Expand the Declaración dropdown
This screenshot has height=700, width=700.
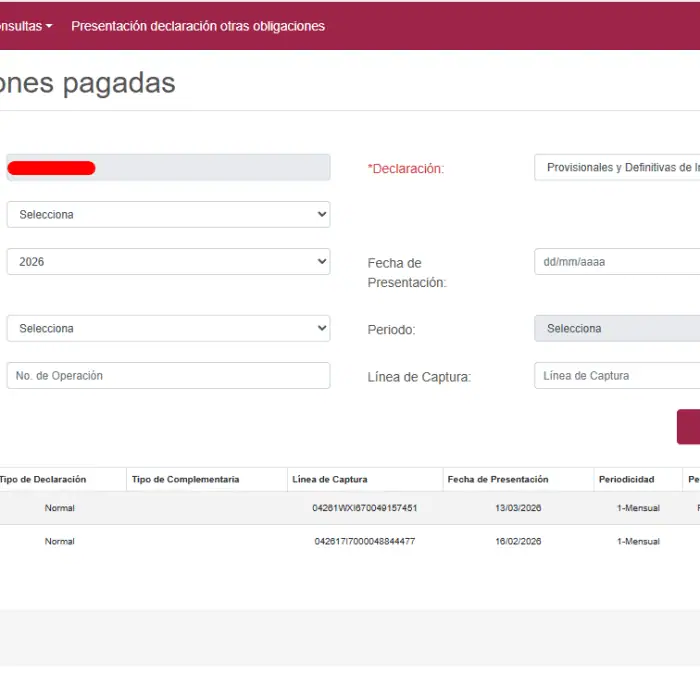click(616, 168)
